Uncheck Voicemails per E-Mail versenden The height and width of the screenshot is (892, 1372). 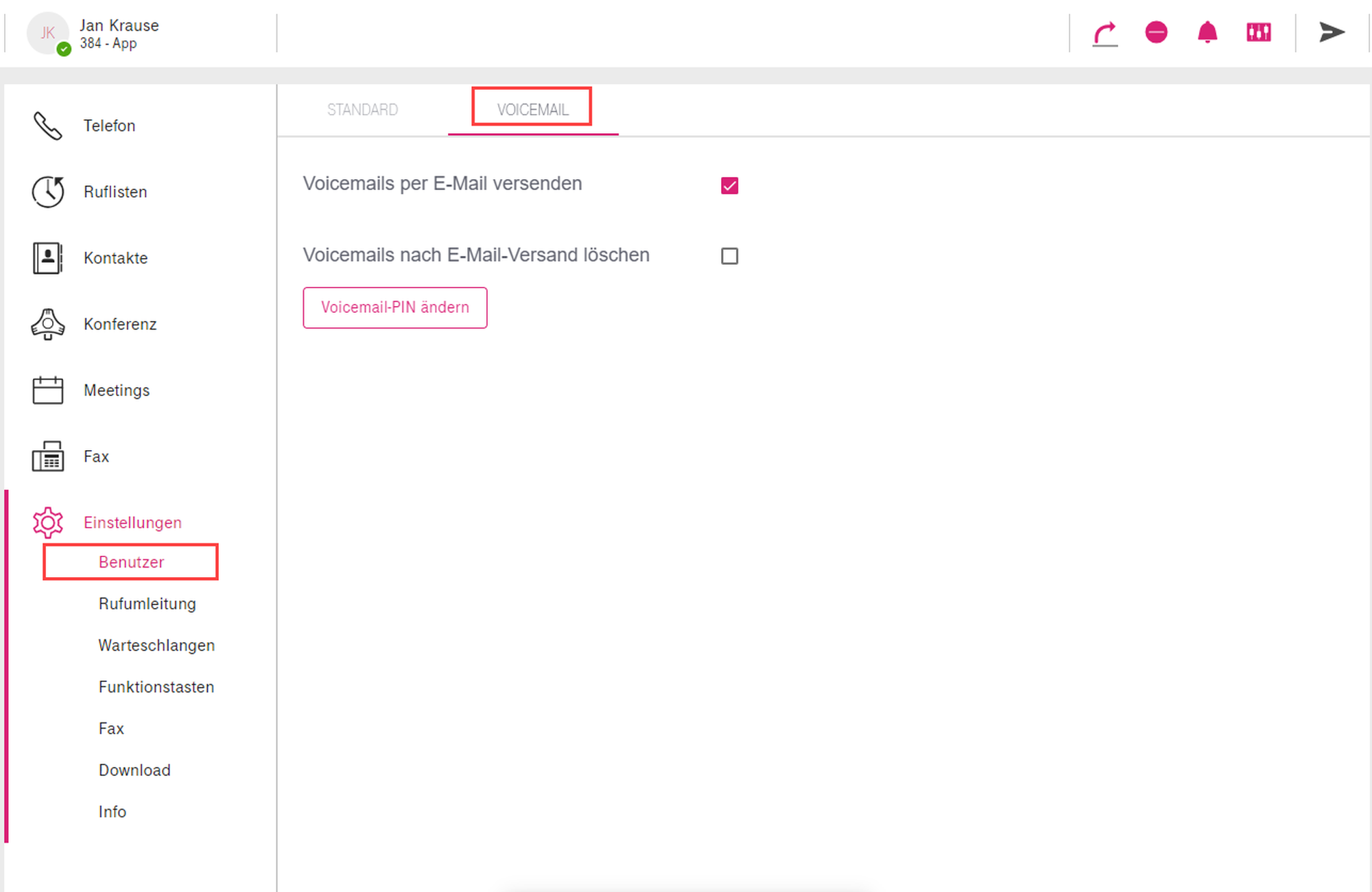coord(729,185)
